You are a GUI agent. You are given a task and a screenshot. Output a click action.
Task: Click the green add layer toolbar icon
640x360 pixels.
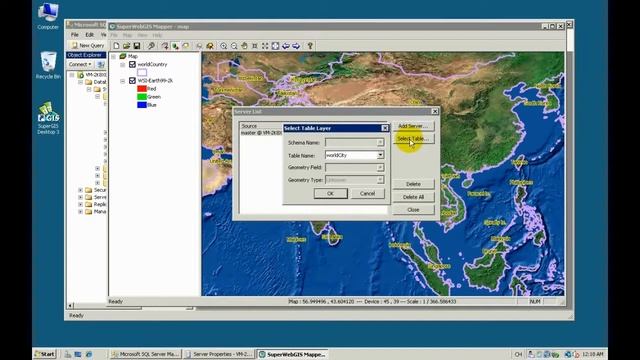click(175, 46)
